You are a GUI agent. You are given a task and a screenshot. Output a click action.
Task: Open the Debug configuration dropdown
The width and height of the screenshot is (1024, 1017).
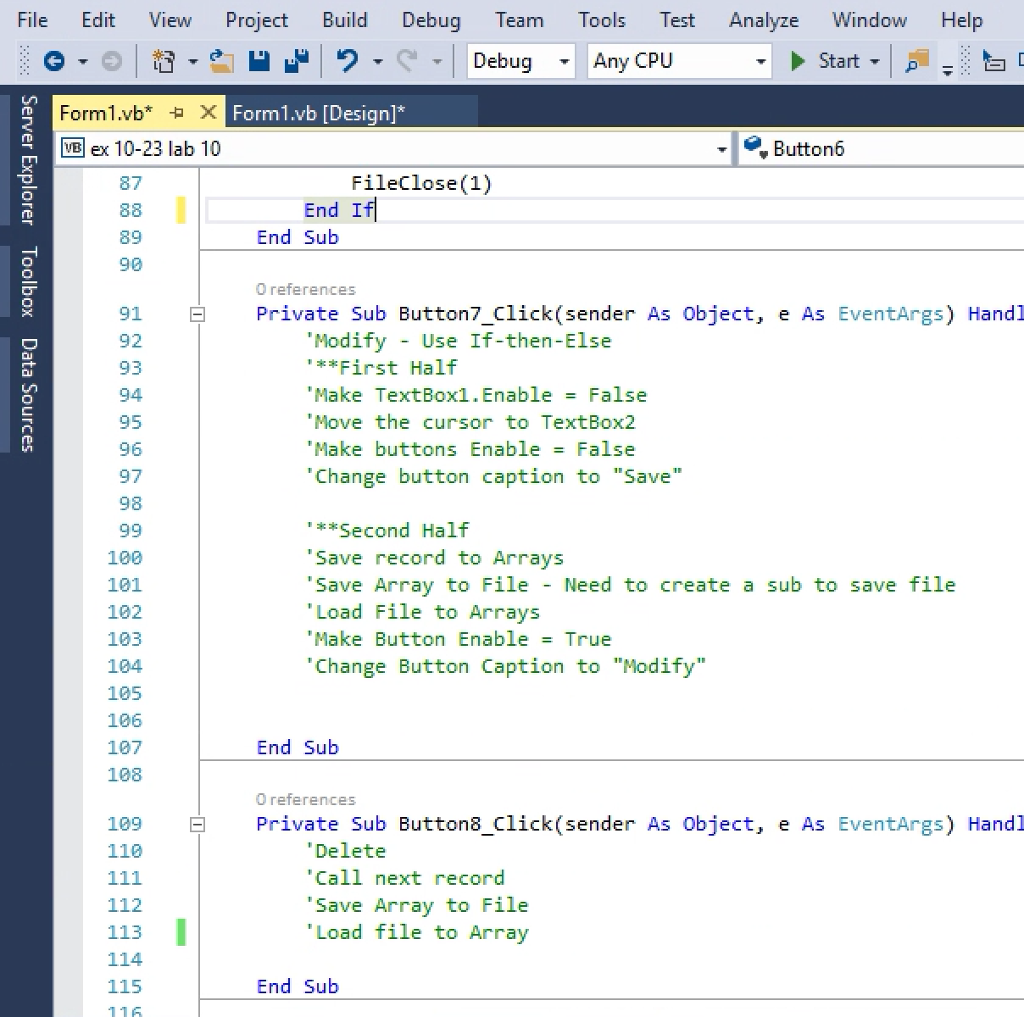521,62
